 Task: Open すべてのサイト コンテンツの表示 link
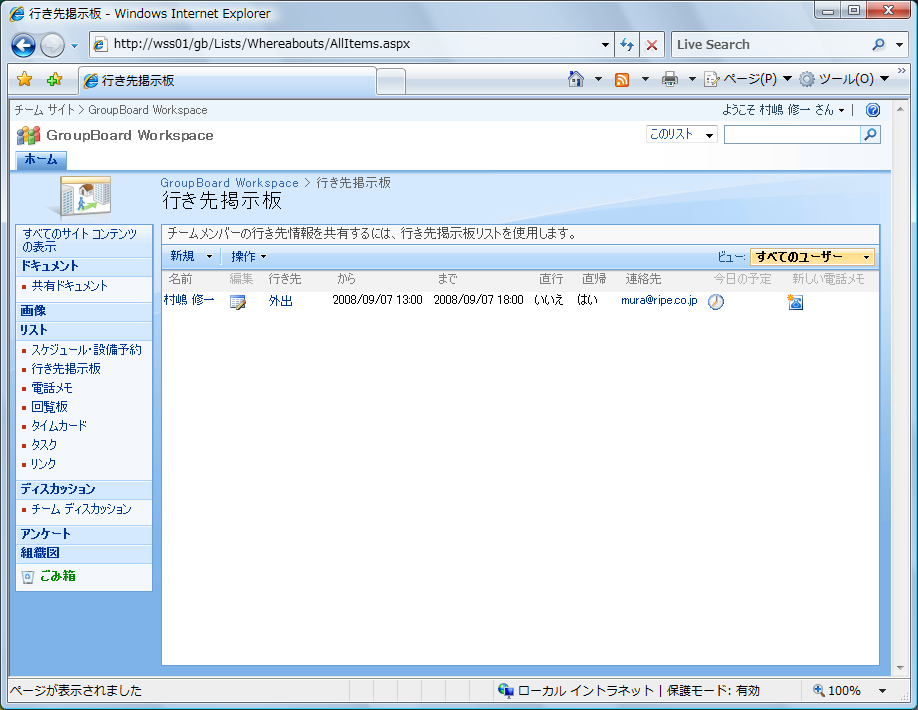pyautogui.click(x=80, y=240)
